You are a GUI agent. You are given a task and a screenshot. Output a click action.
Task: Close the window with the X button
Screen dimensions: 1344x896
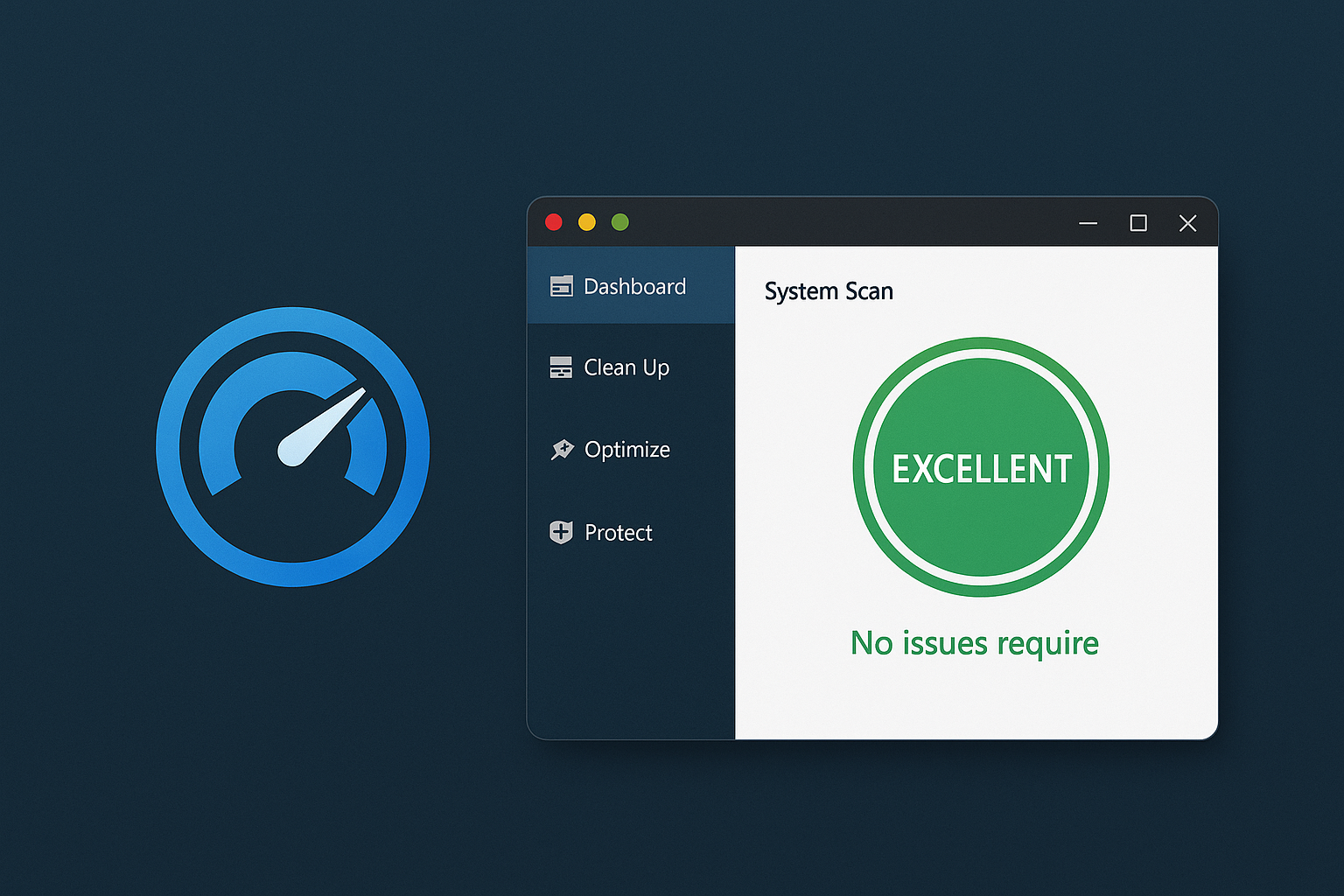click(x=1187, y=223)
